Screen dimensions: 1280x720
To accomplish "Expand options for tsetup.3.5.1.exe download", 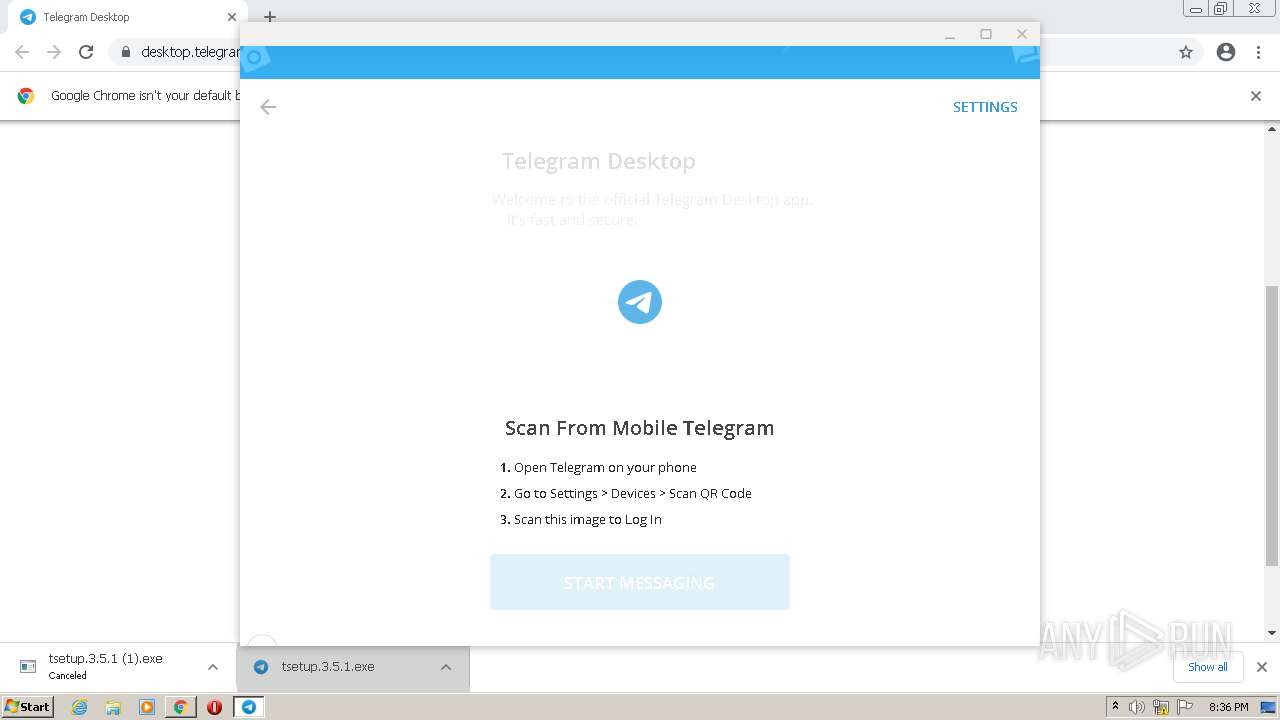I will click(446, 667).
